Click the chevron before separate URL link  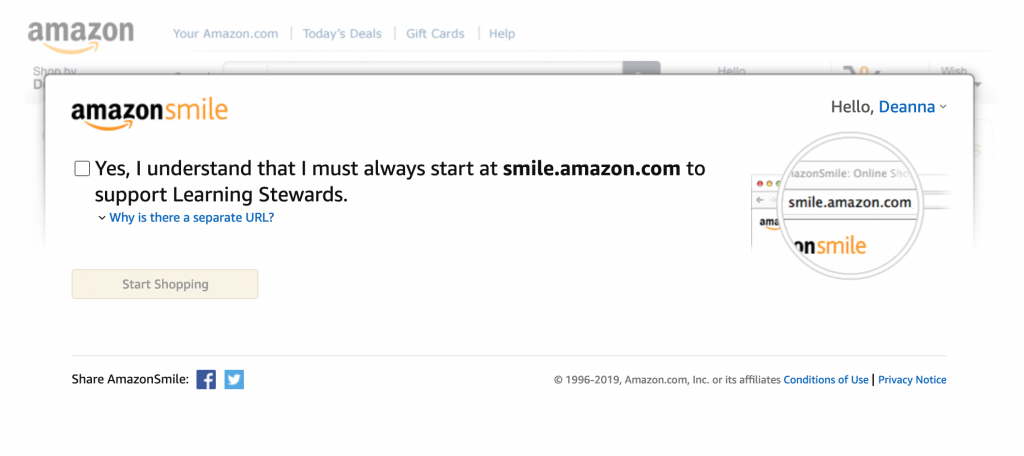coord(102,218)
